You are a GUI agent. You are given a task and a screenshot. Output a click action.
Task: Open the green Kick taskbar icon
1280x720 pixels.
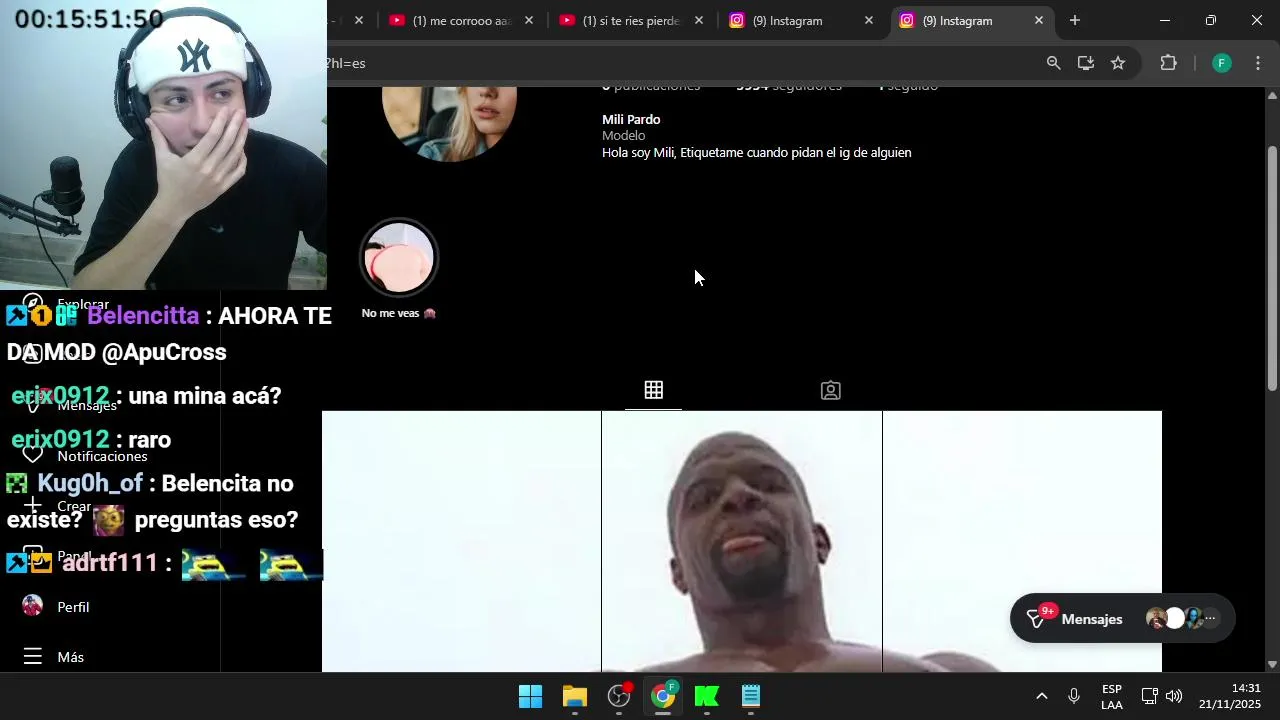coord(707,696)
